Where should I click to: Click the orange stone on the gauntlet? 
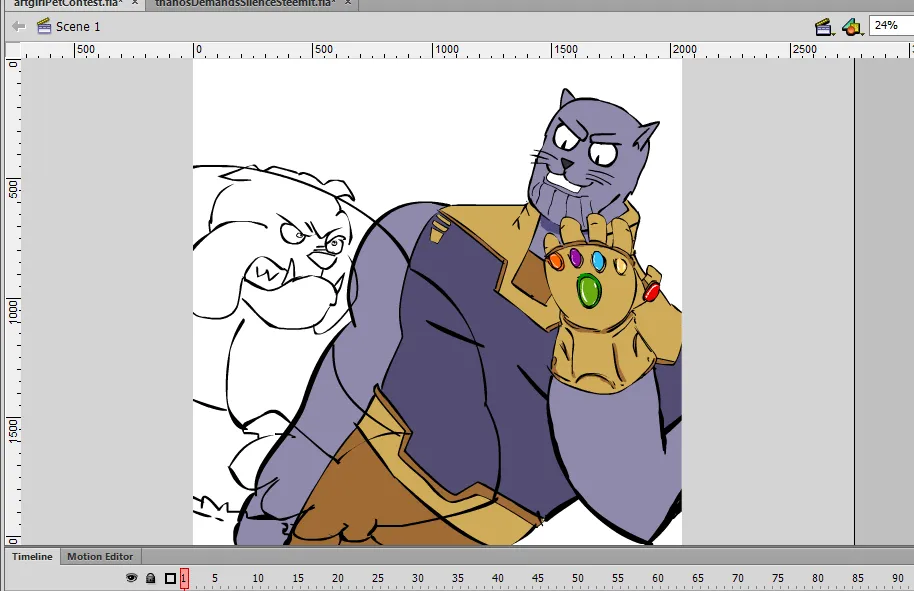pyautogui.click(x=556, y=261)
